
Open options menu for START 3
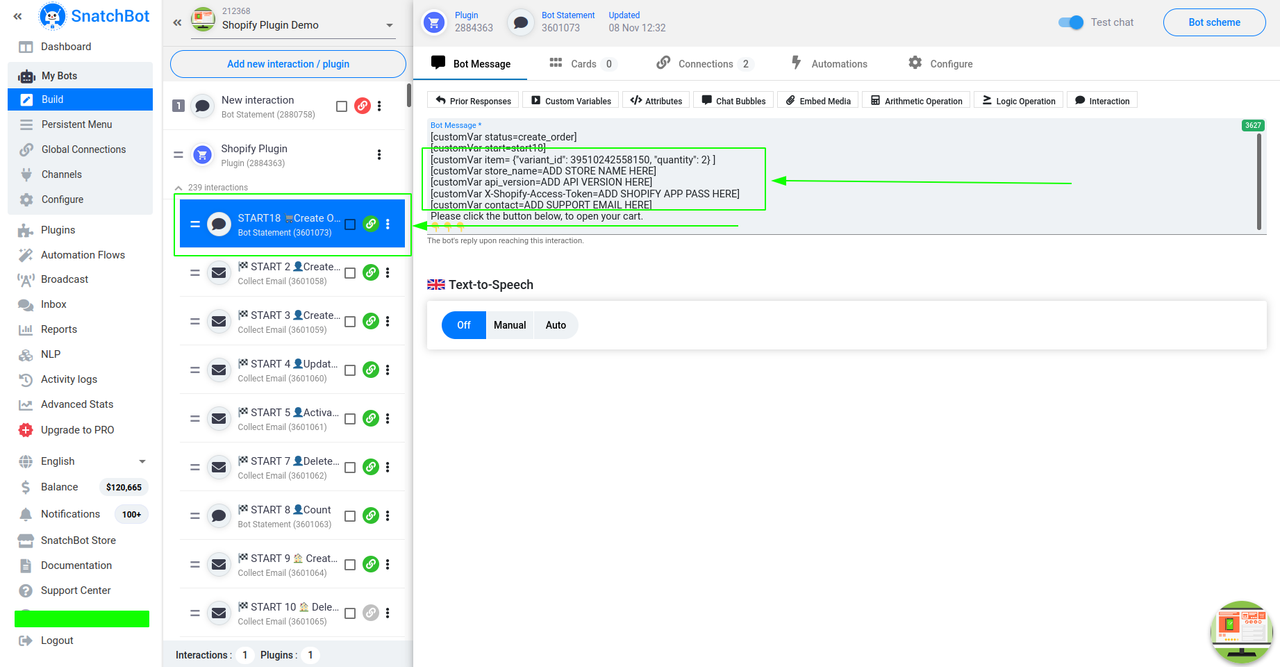(388, 322)
